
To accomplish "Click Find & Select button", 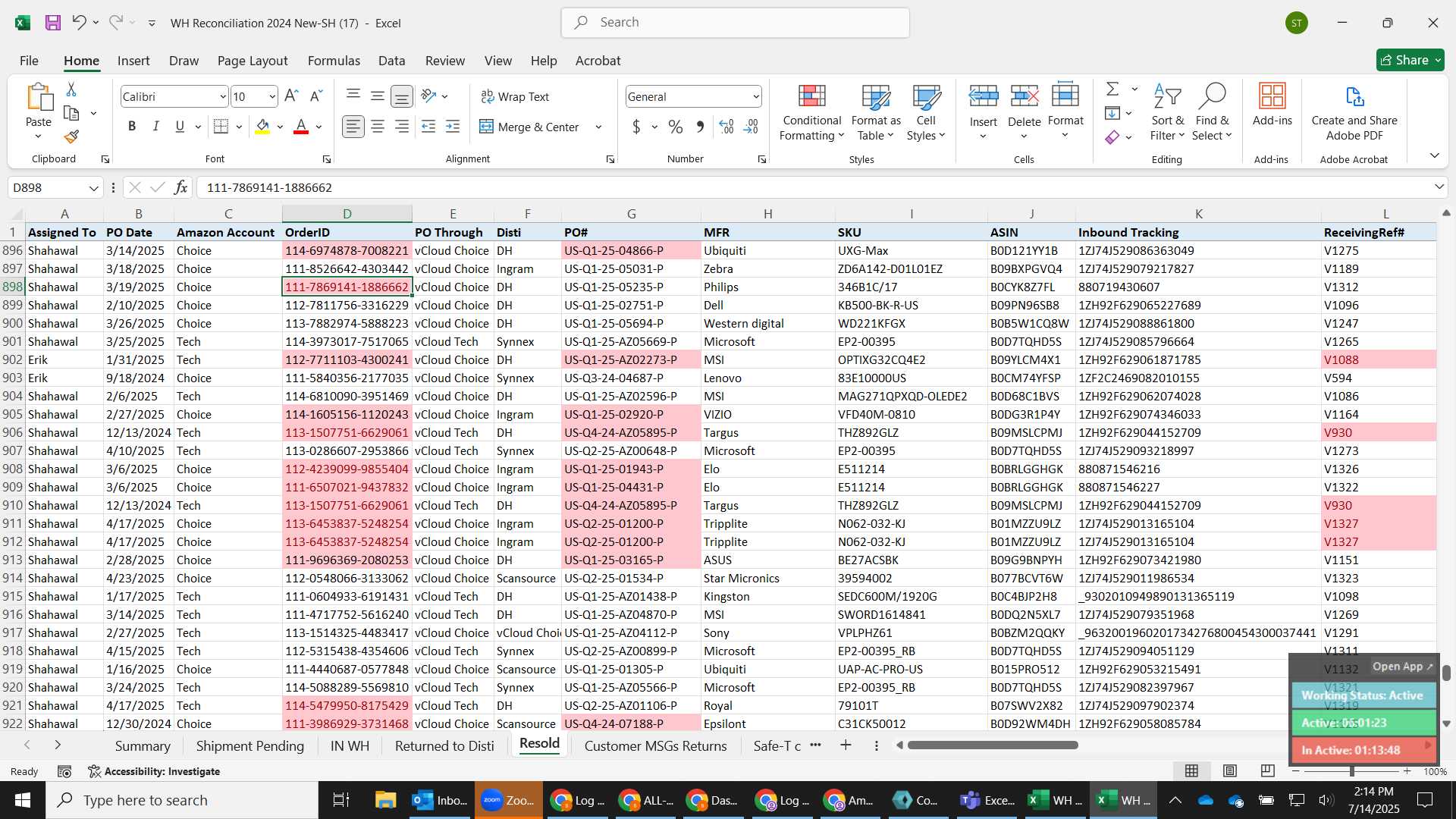I will pyautogui.click(x=1212, y=112).
